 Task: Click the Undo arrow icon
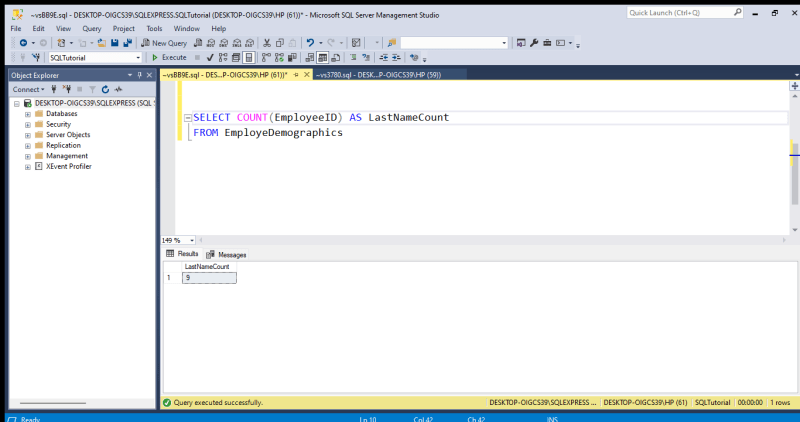coord(310,43)
